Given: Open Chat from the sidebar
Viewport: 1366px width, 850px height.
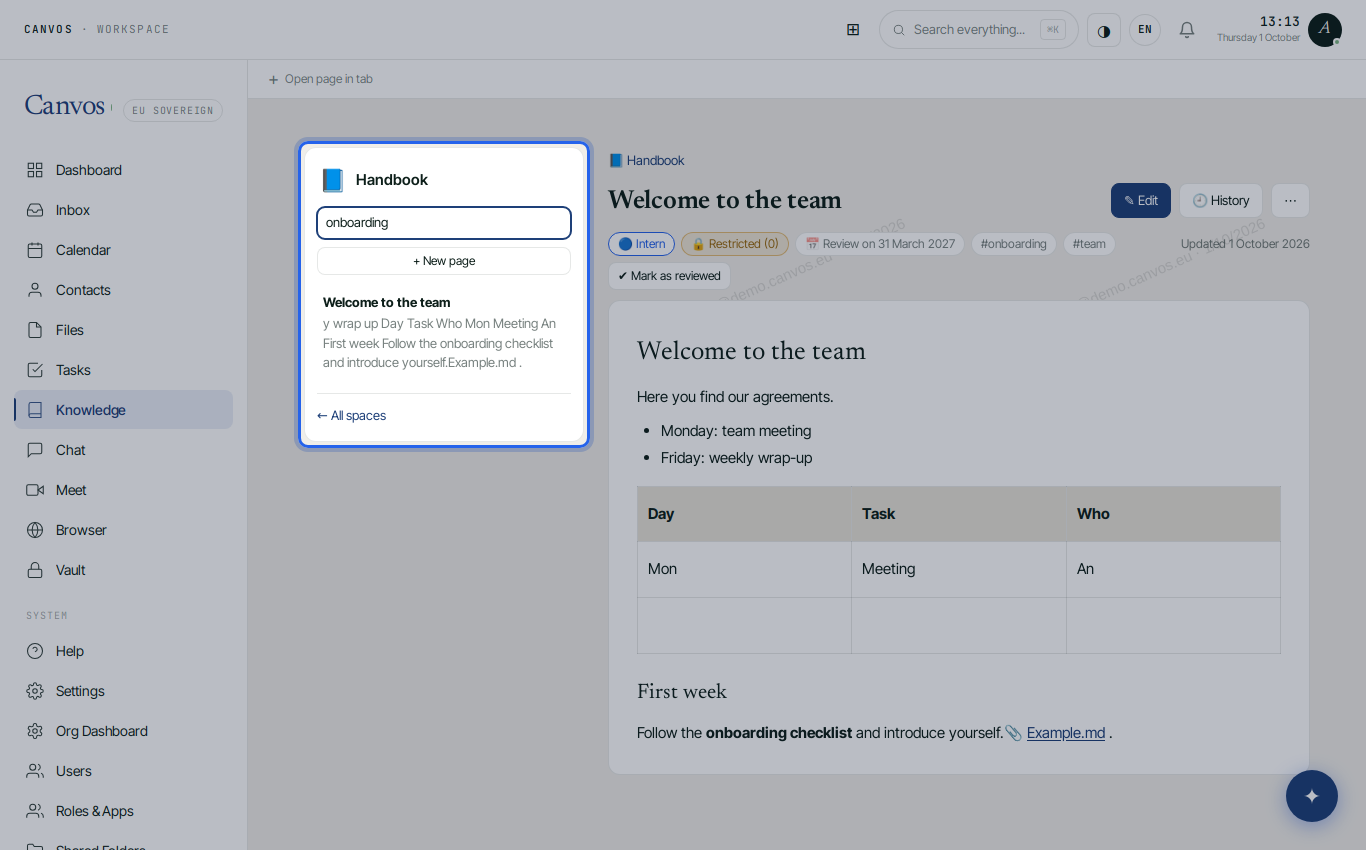Looking at the screenshot, I should pyautogui.click(x=123, y=450).
